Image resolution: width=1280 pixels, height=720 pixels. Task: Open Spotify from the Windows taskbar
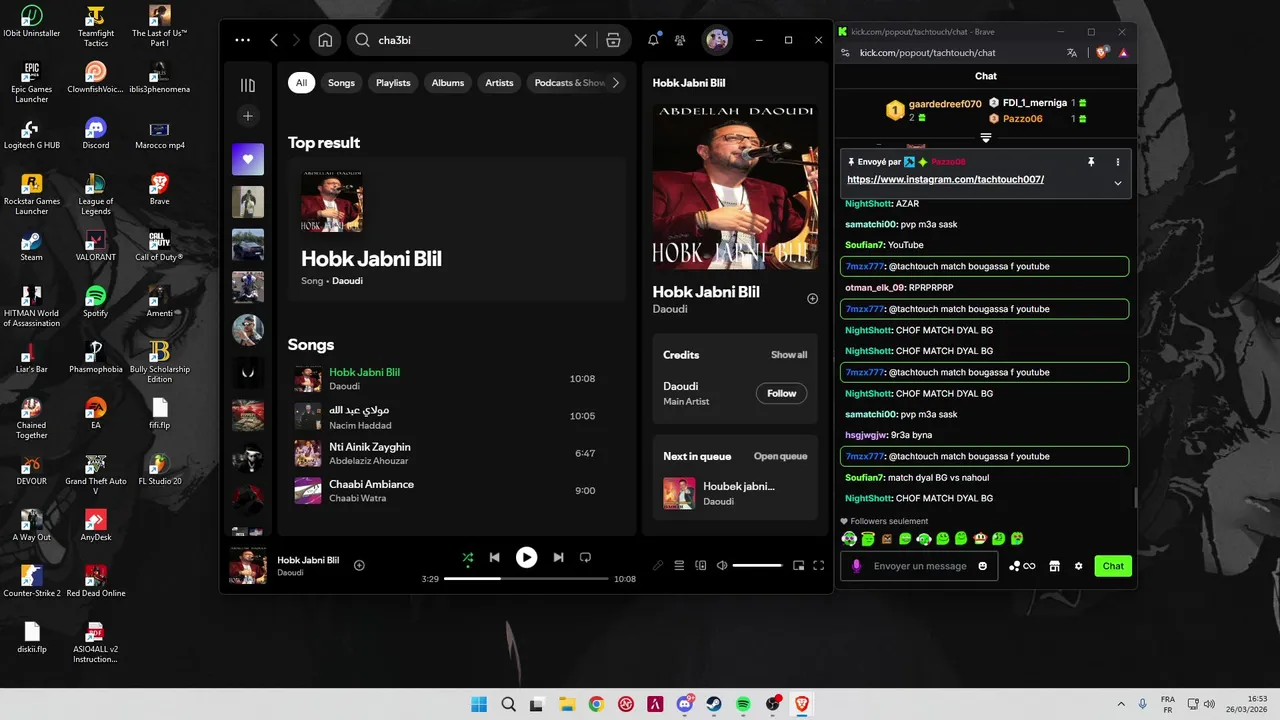(743, 704)
